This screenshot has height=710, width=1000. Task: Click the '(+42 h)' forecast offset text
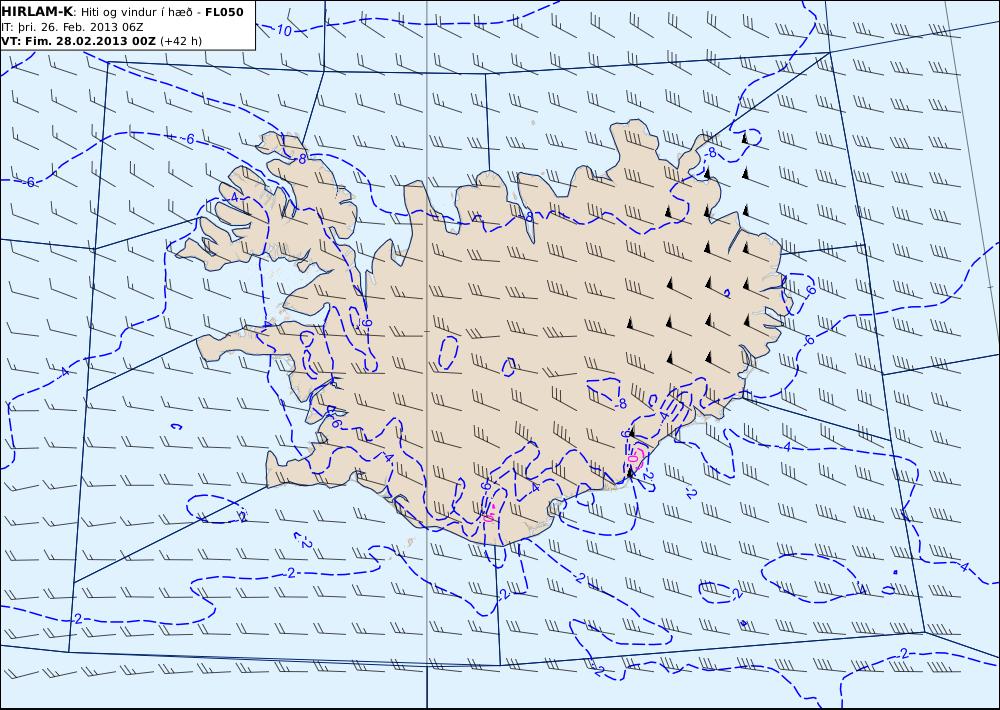pos(180,41)
